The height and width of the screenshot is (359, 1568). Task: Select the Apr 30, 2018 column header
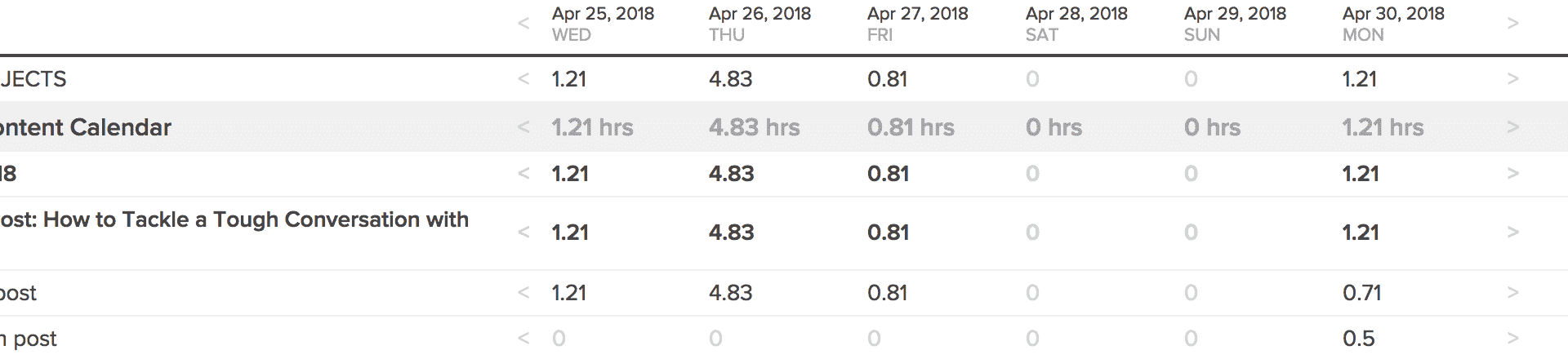point(1393,24)
